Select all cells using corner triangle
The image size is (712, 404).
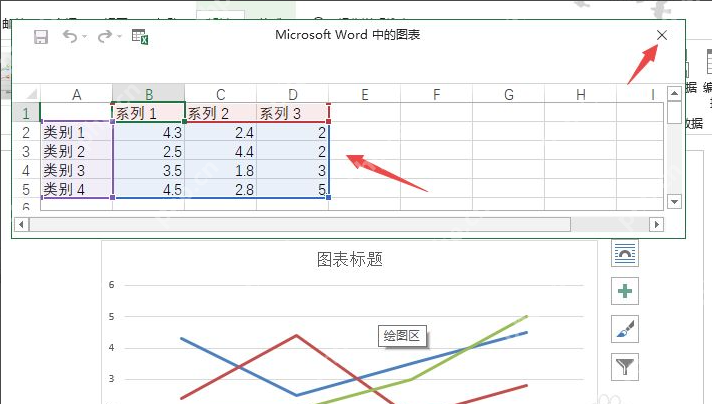point(31,94)
